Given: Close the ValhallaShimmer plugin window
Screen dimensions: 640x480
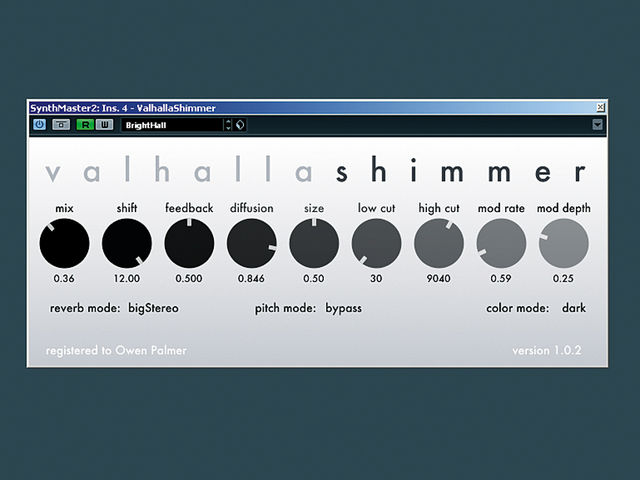Looking at the screenshot, I should 600,107.
